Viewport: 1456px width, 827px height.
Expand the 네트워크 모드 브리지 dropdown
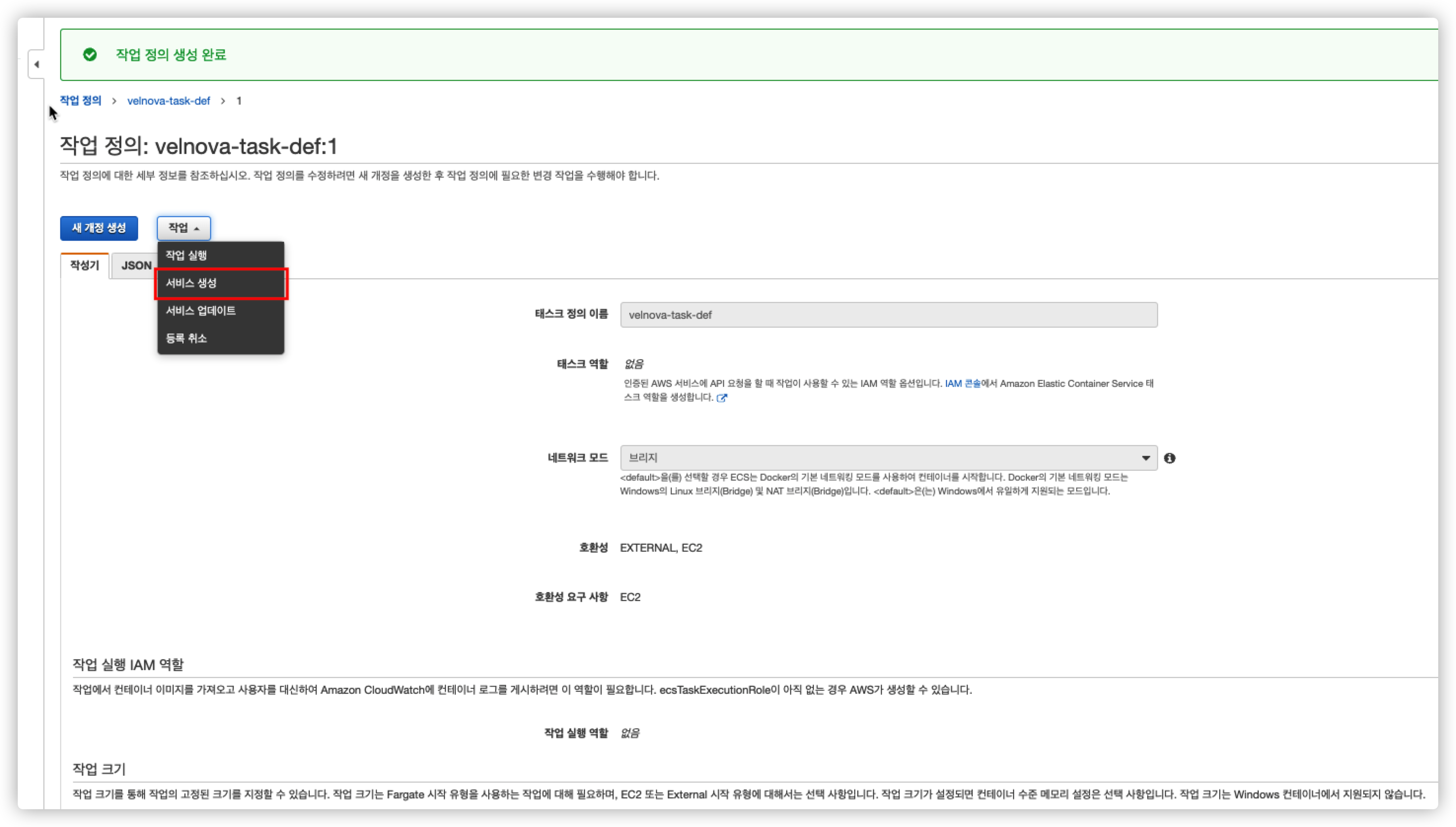[x=888, y=458]
